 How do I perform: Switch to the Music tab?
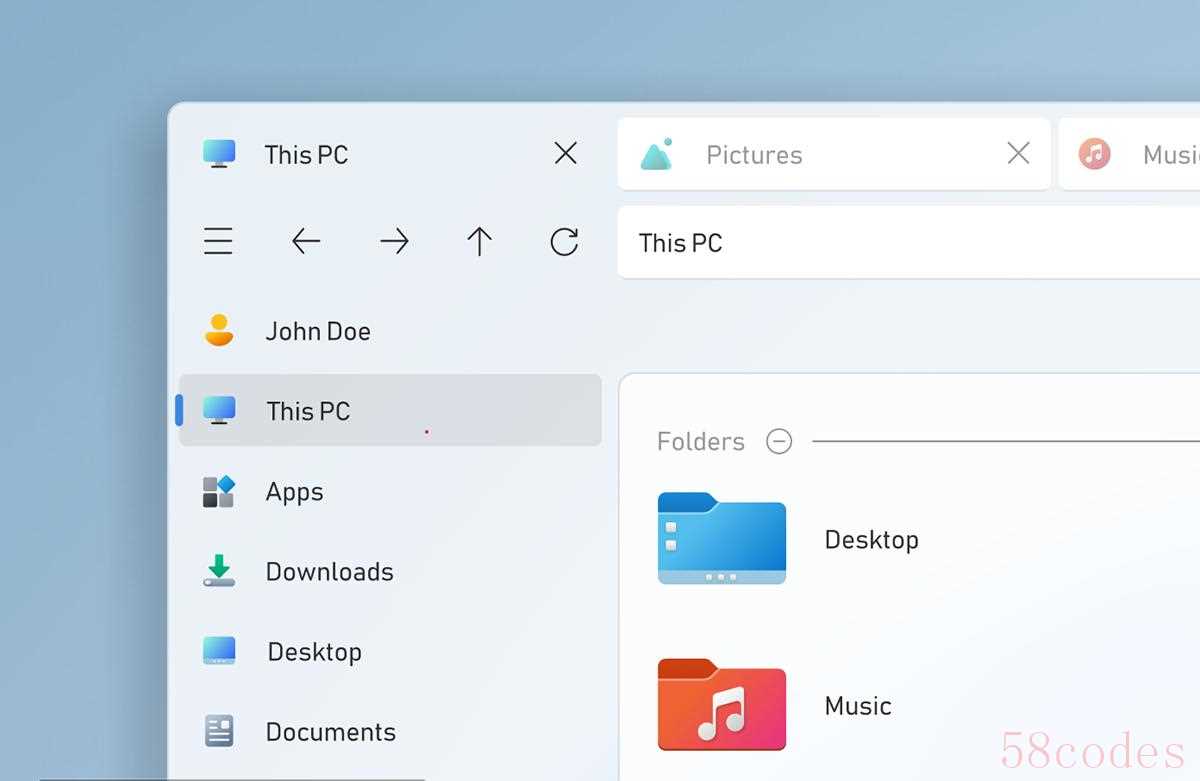click(1130, 154)
